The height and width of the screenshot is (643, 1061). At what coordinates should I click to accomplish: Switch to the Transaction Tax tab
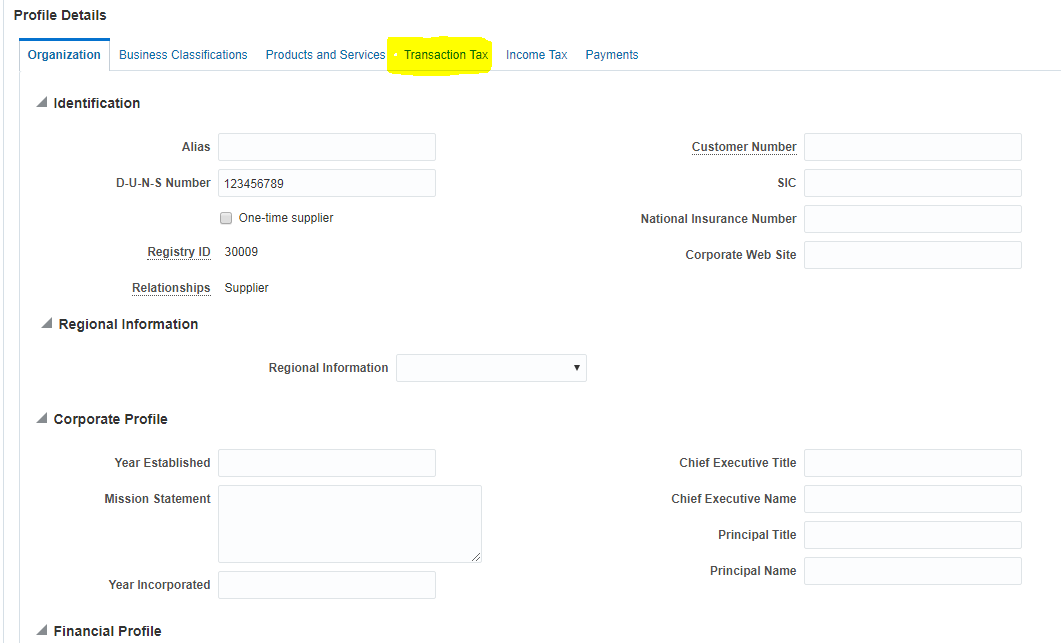point(445,54)
